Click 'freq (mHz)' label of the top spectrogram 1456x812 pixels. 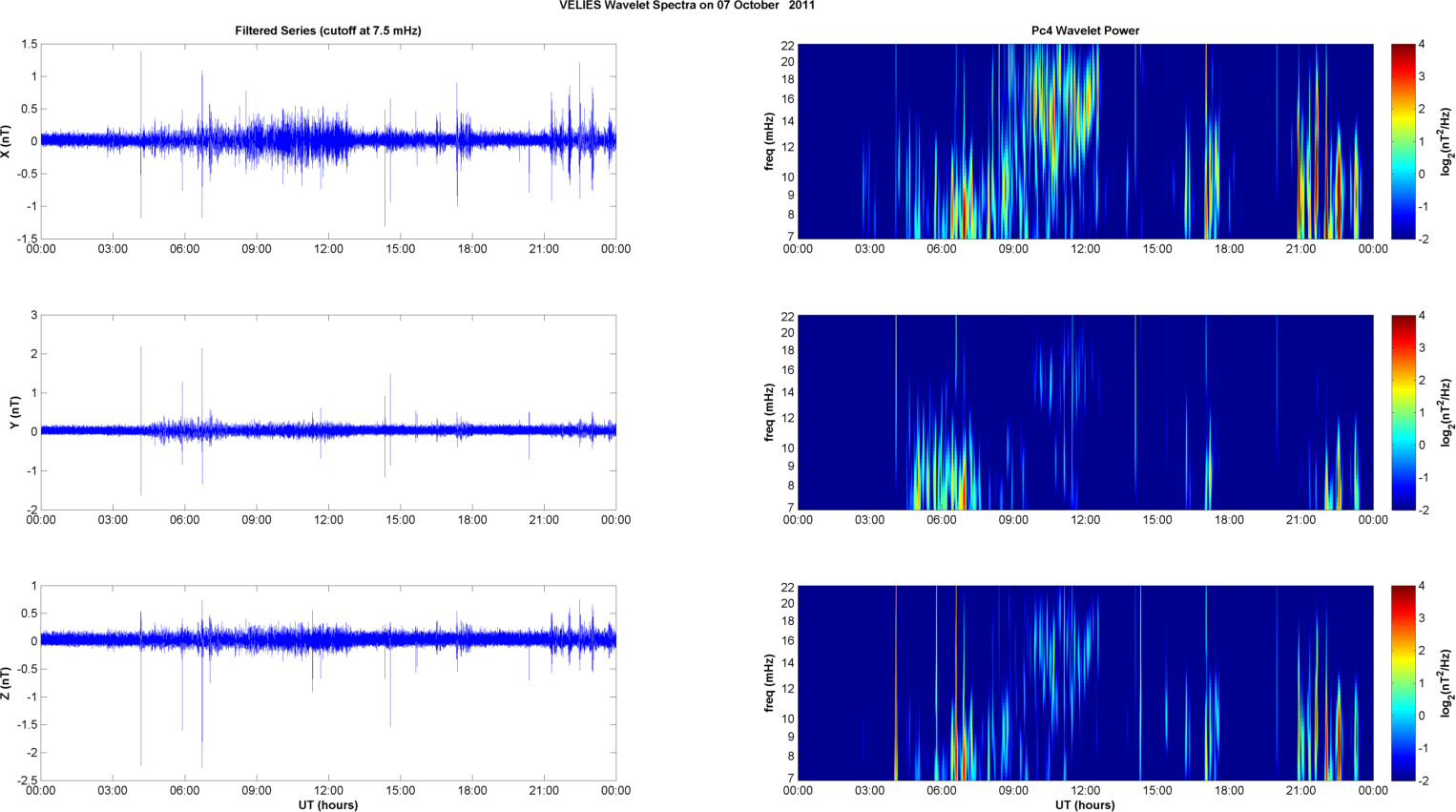pos(769,141)
